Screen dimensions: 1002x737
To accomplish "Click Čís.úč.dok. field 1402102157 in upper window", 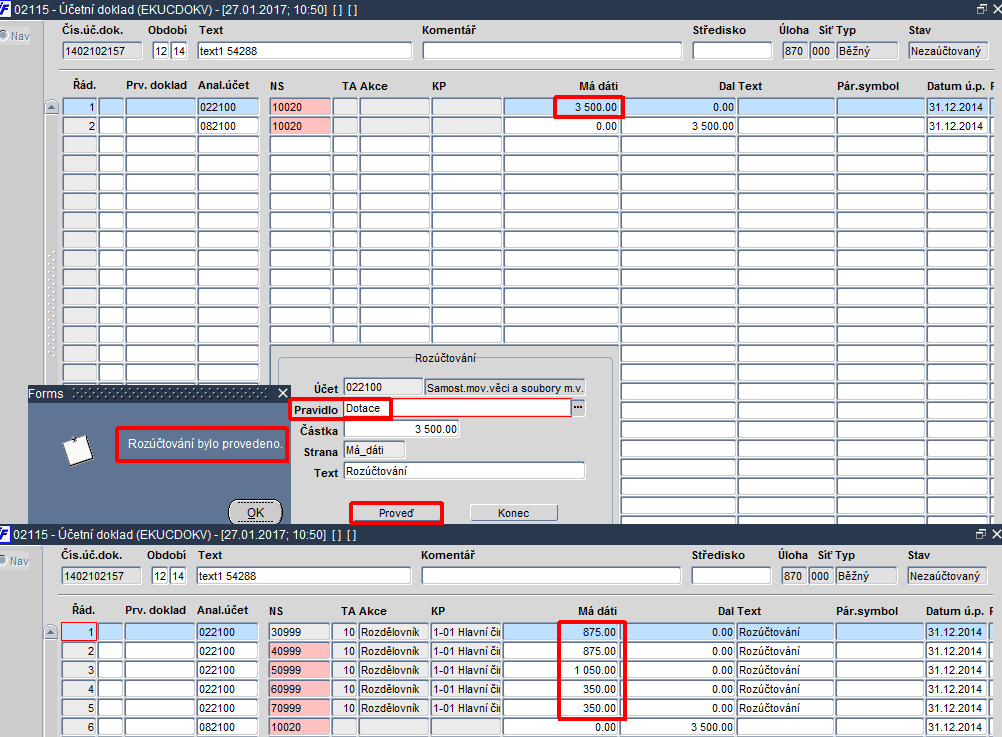I will coord(102,50).
